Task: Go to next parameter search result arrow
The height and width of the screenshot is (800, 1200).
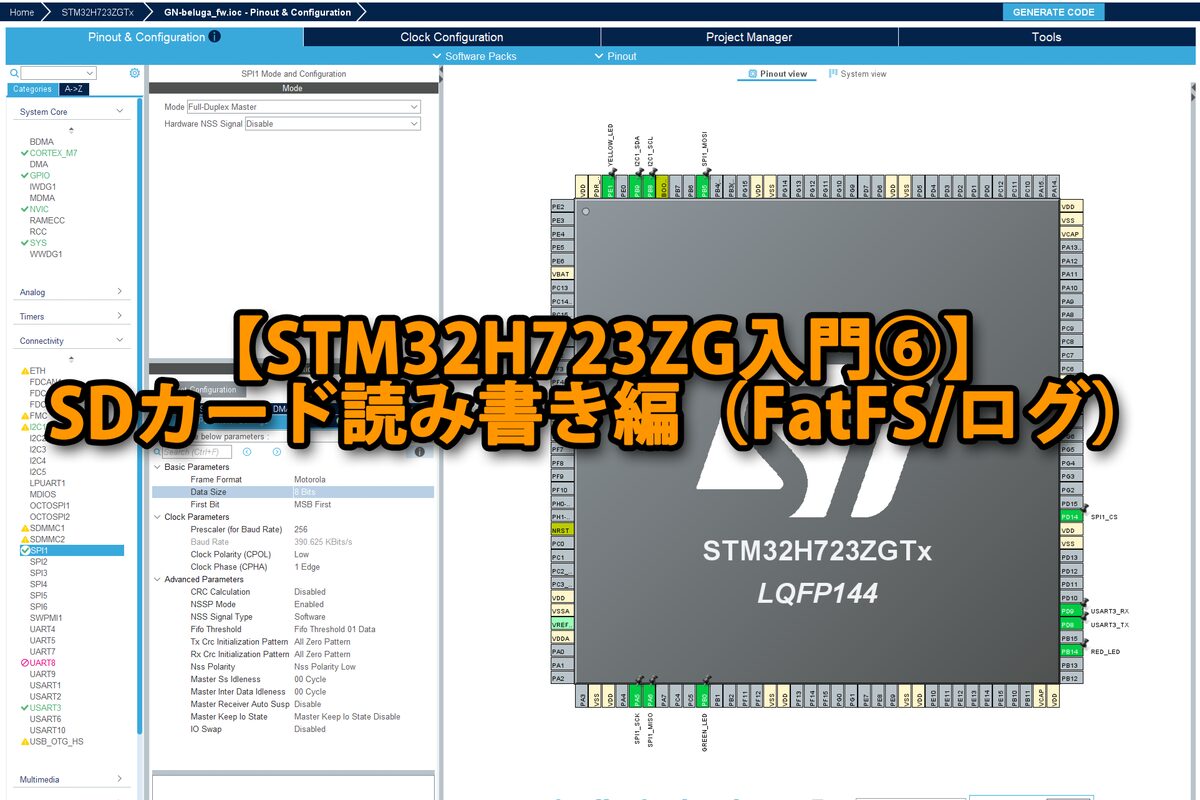Action: 276,452
